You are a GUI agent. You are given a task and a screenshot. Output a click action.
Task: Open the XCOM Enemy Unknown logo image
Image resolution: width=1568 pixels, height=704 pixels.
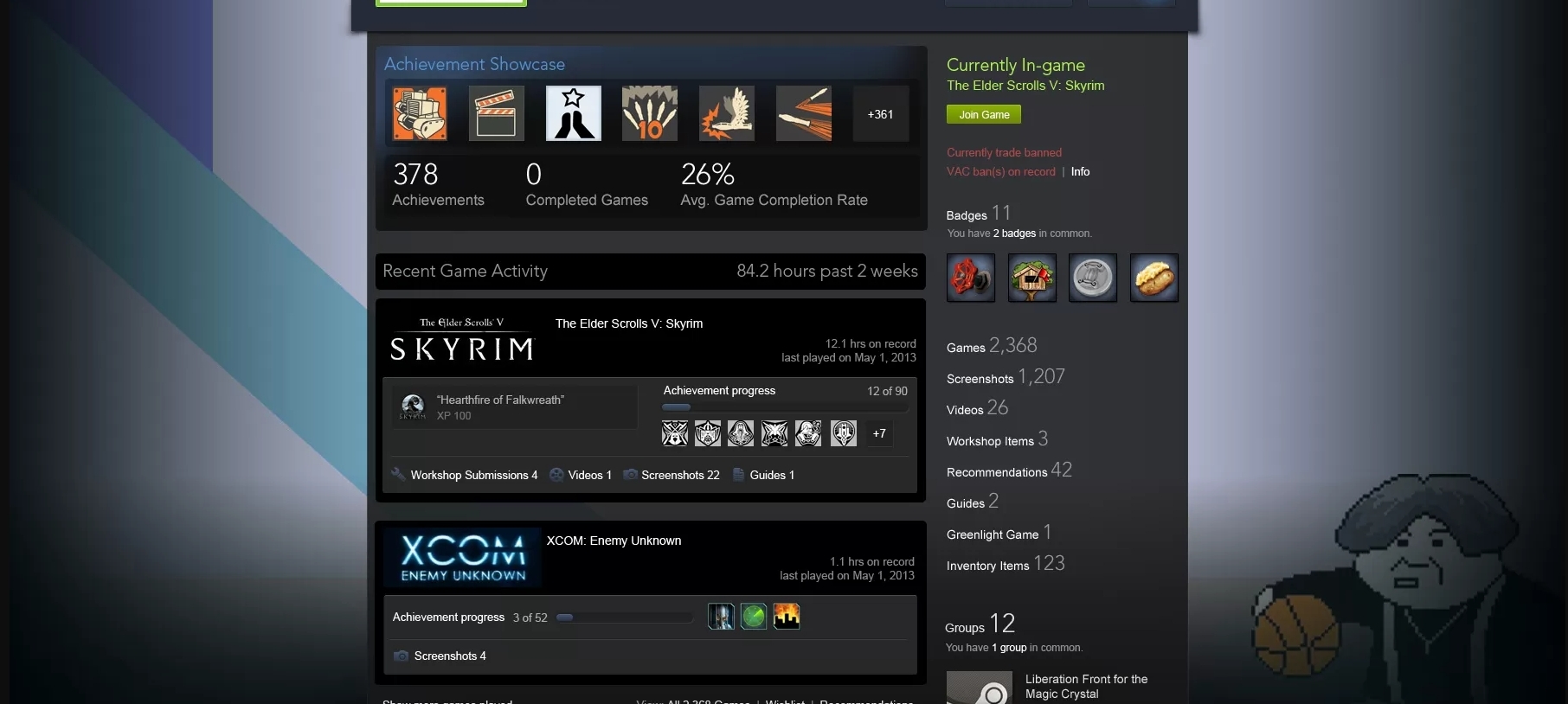pos(463,558)
